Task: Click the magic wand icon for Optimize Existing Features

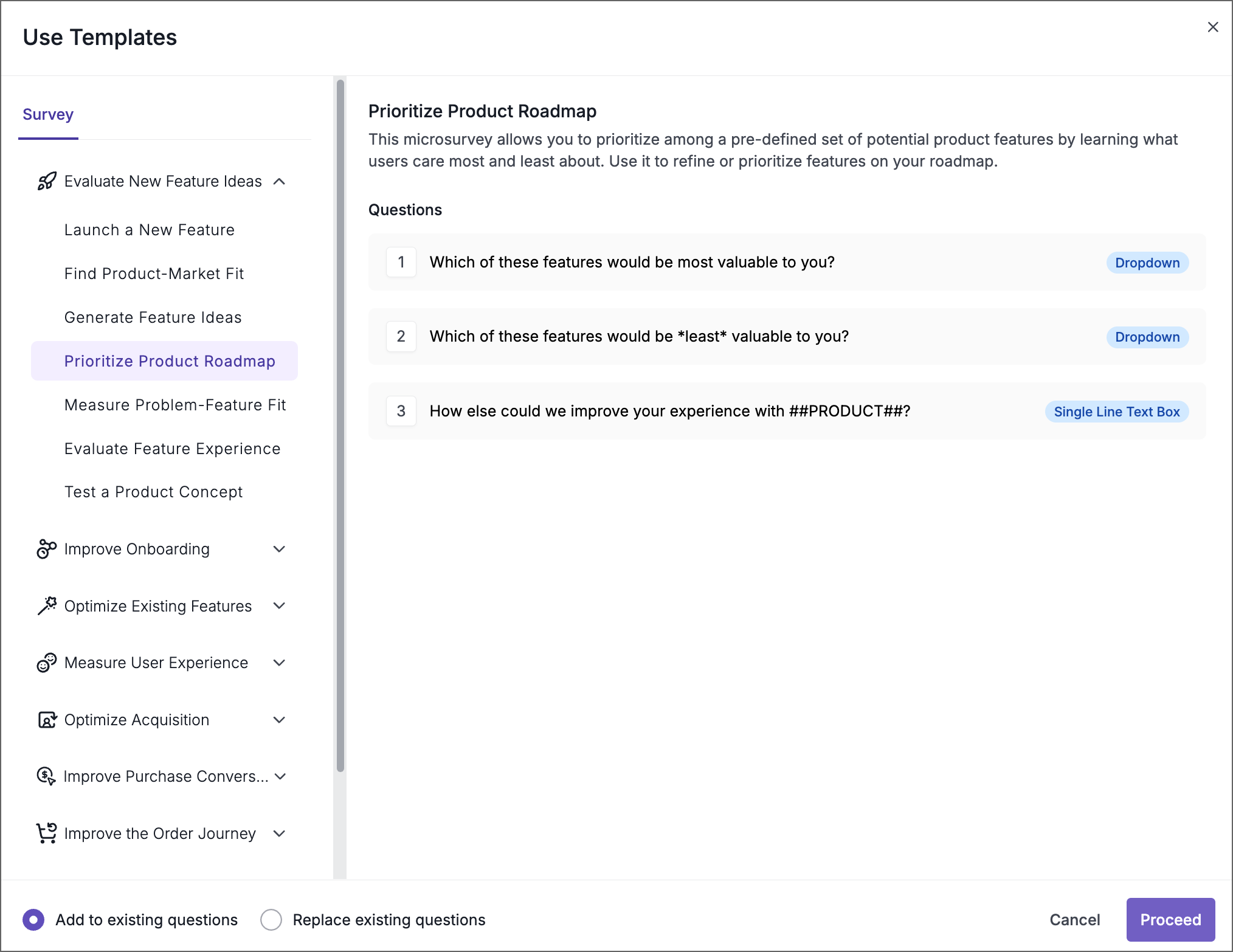Action: [46, 605]
